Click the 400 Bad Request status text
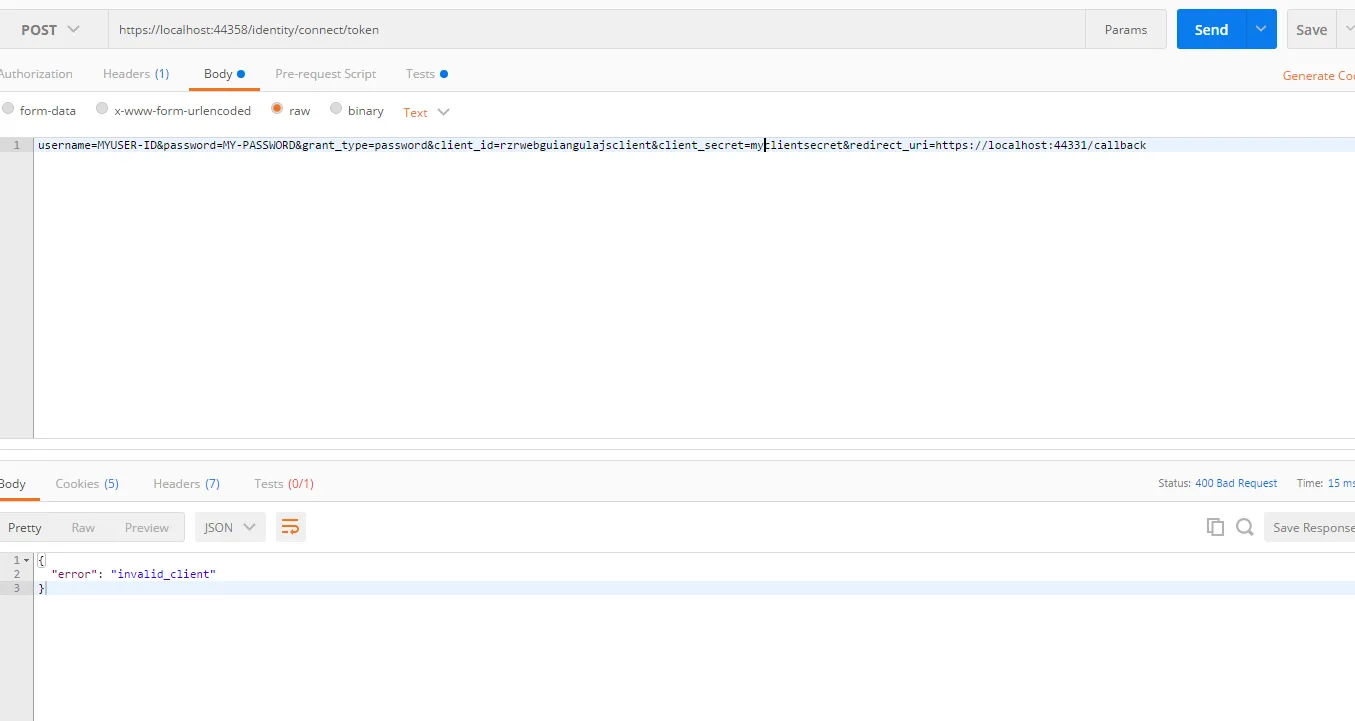The width and height of the screenshot is (1355, 721). (1236, 484)
